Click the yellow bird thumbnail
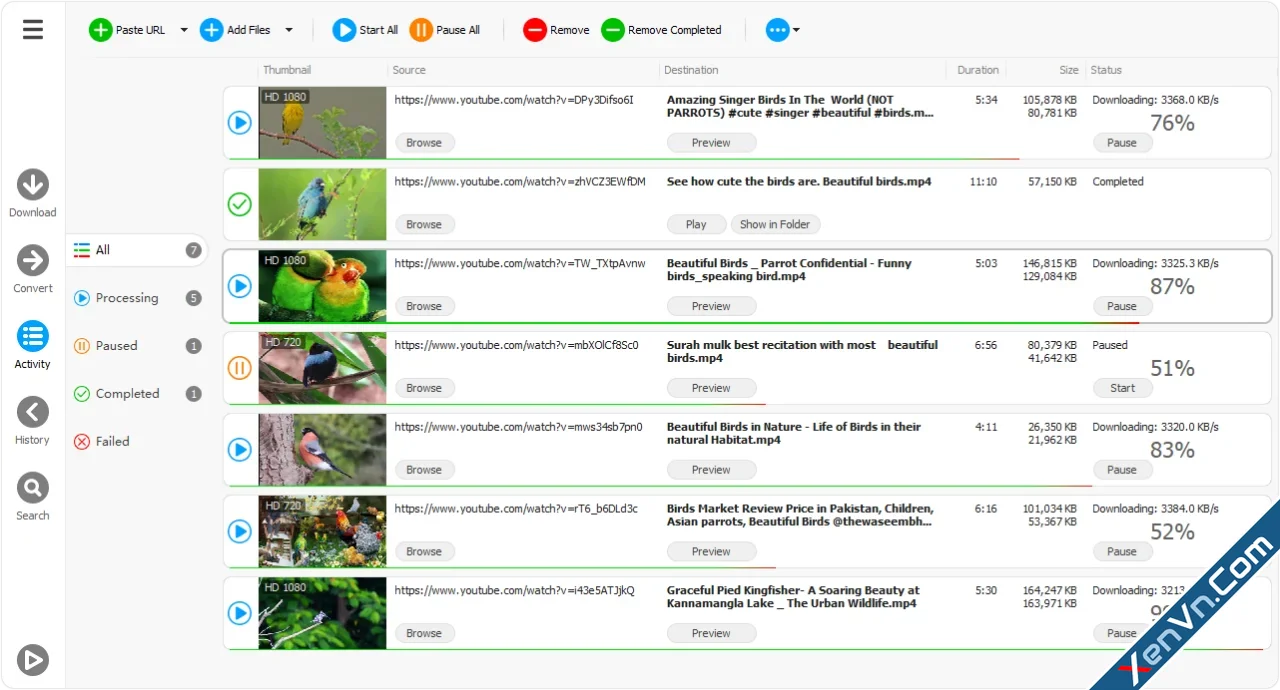 pos(322,122)
